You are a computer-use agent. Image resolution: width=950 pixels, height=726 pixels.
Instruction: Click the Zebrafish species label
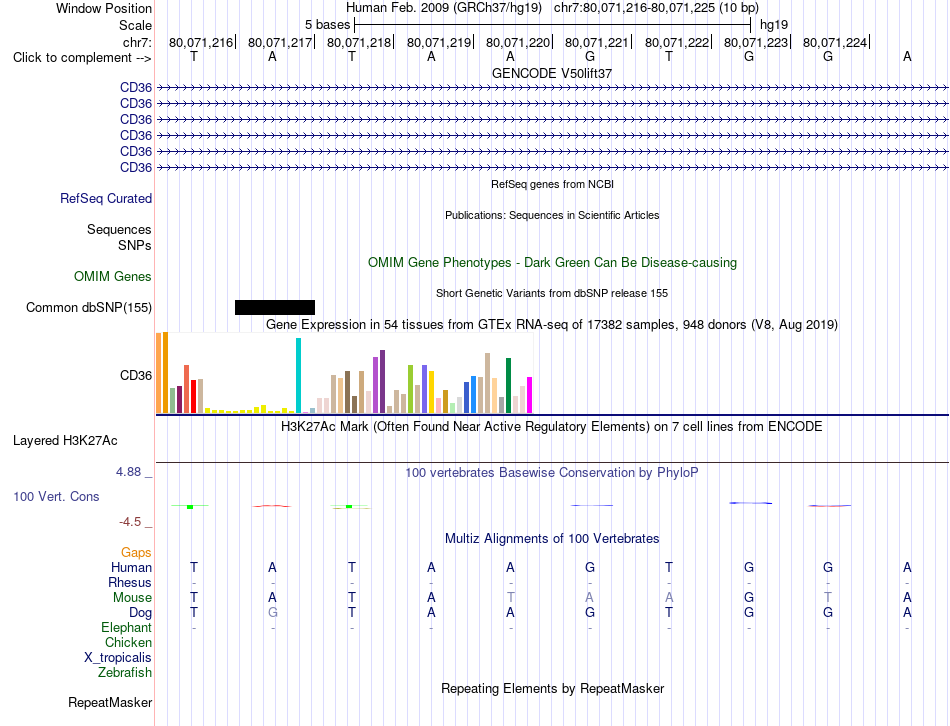125,673
